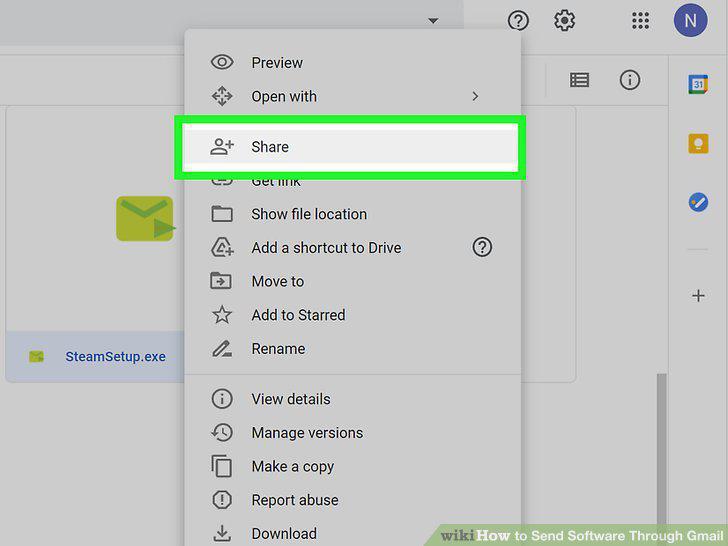The image size is (728, 546).
Task: Open the N account avatar menu
Action: tap(690, 20)
